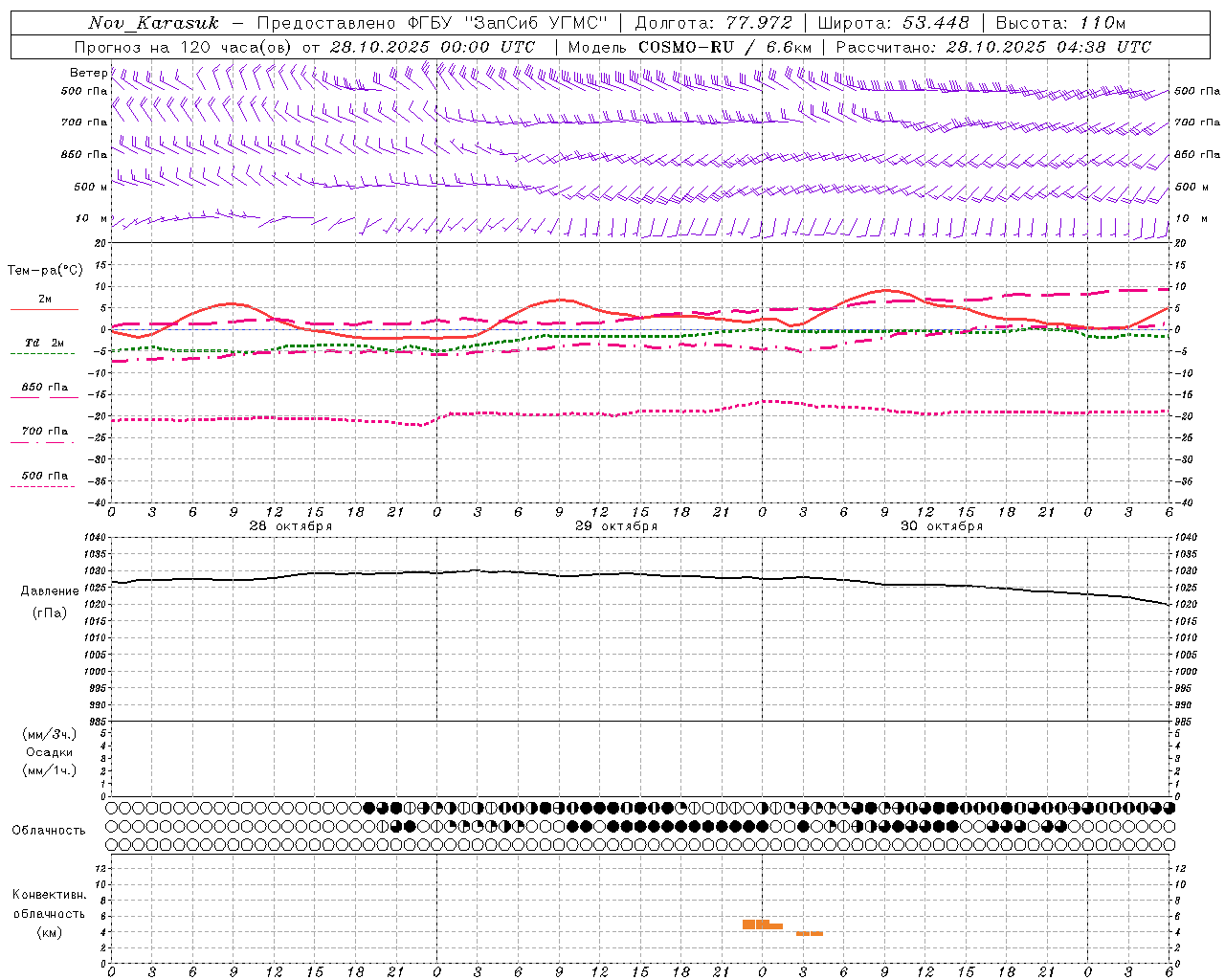
Task: Click the Давление pressure panel label
Action: [50, 591]
